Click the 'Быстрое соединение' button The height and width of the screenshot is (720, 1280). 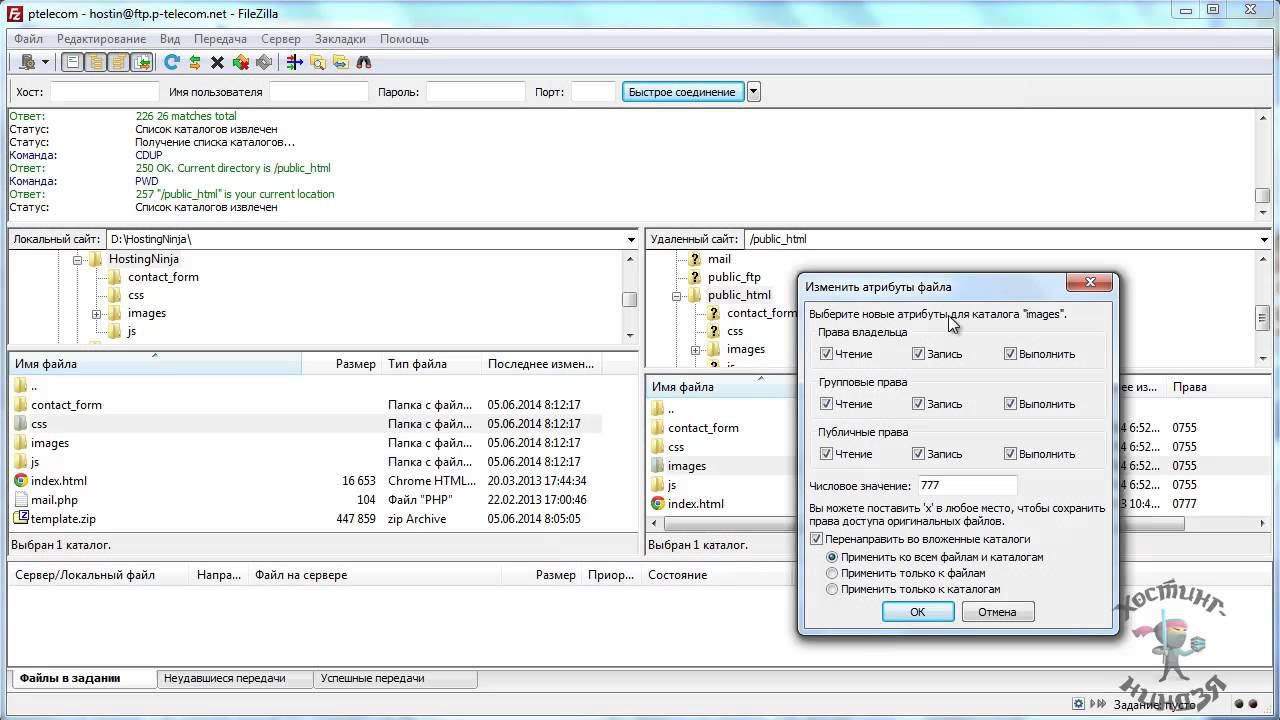tap(682, 92)
